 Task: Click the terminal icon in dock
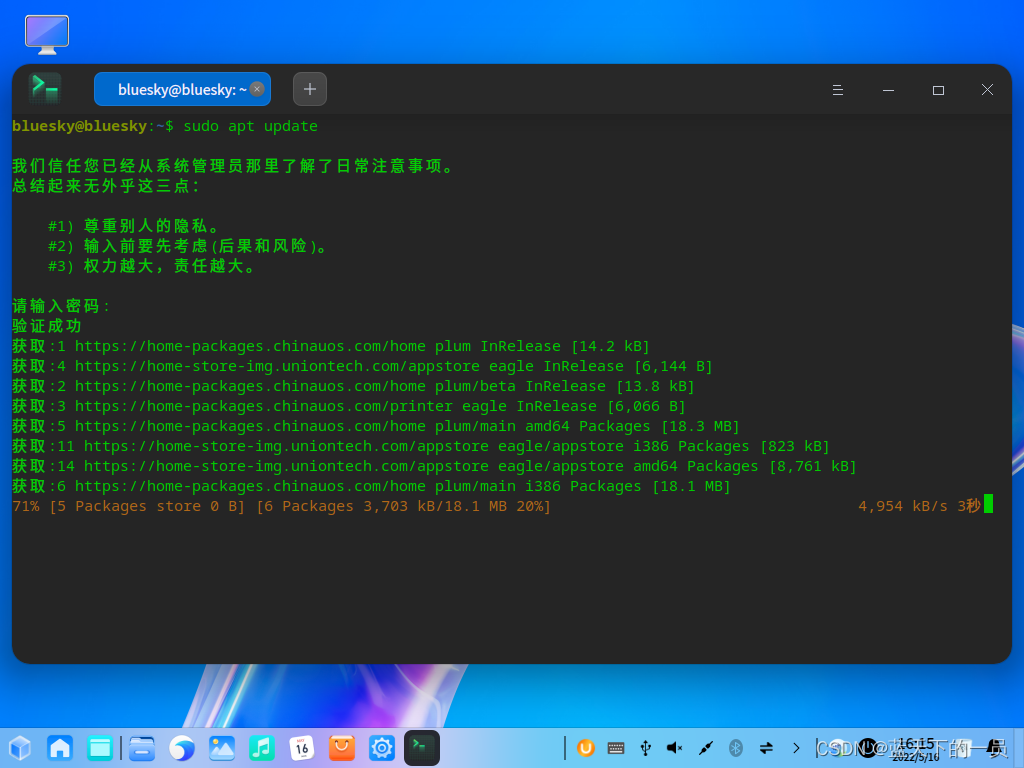[x=422, y=748]
